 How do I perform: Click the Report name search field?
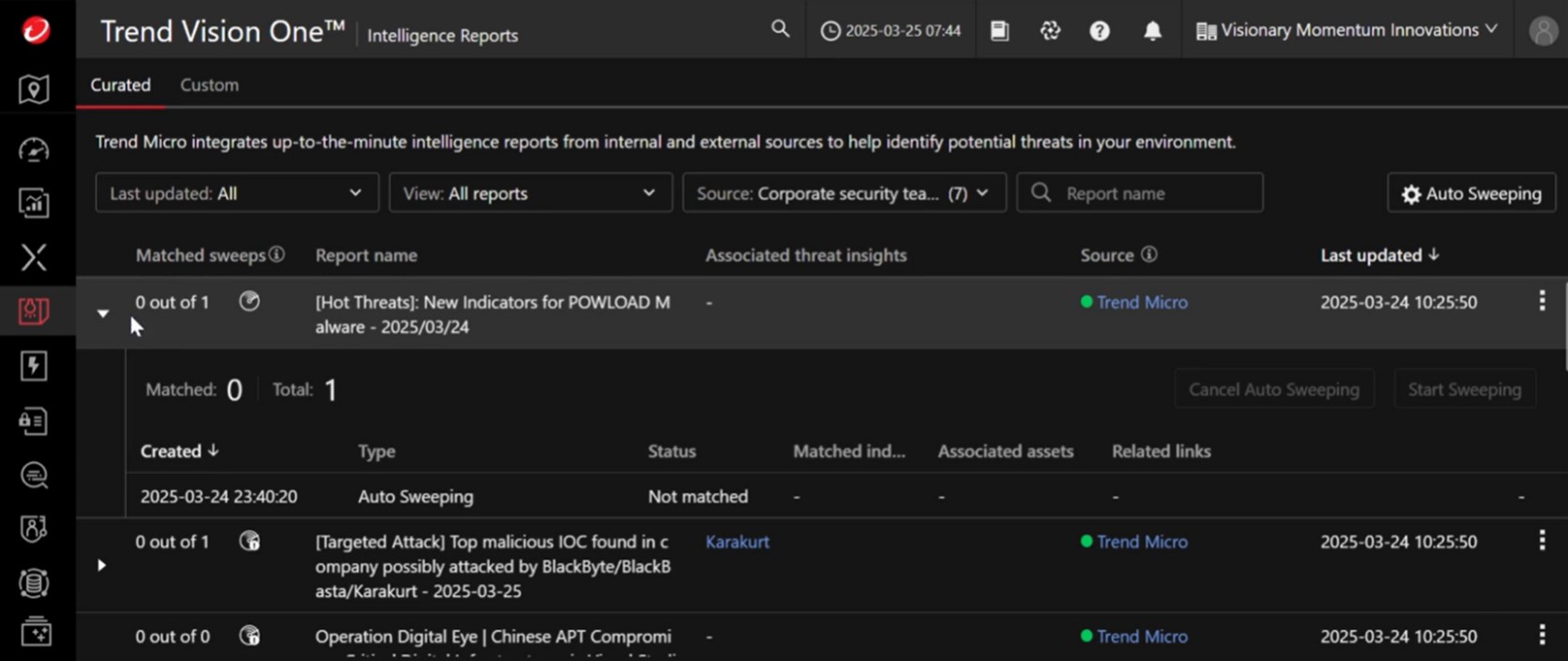(x=1139, y=192)
